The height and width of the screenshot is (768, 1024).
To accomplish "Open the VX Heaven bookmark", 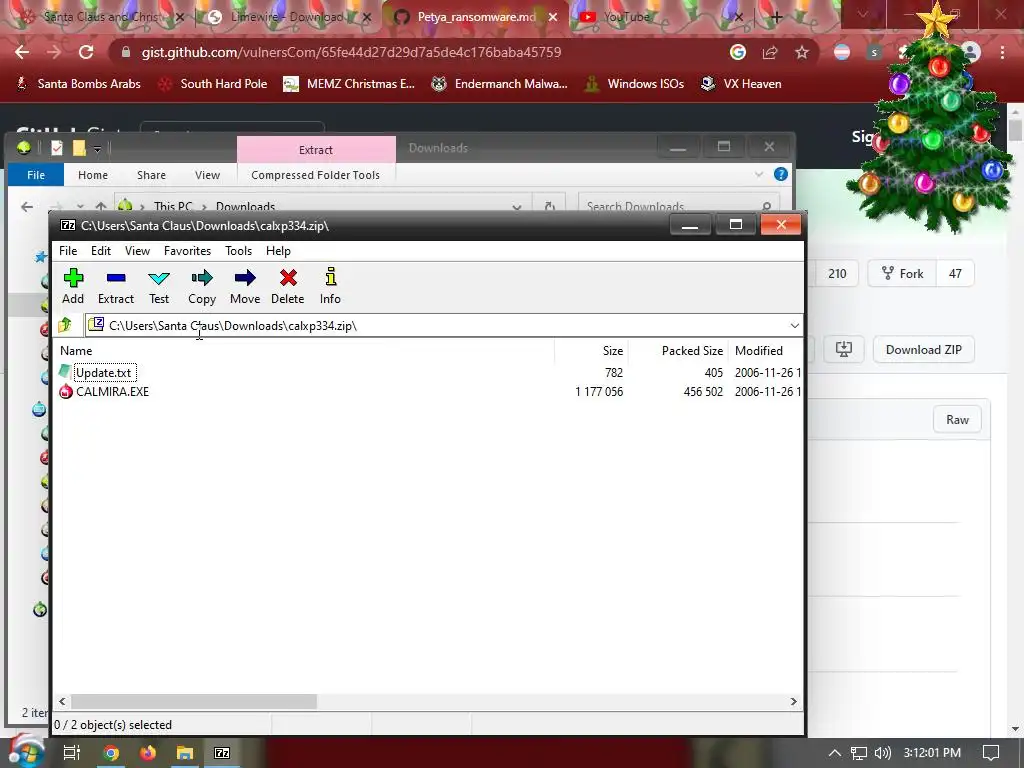I will [741, 84].
